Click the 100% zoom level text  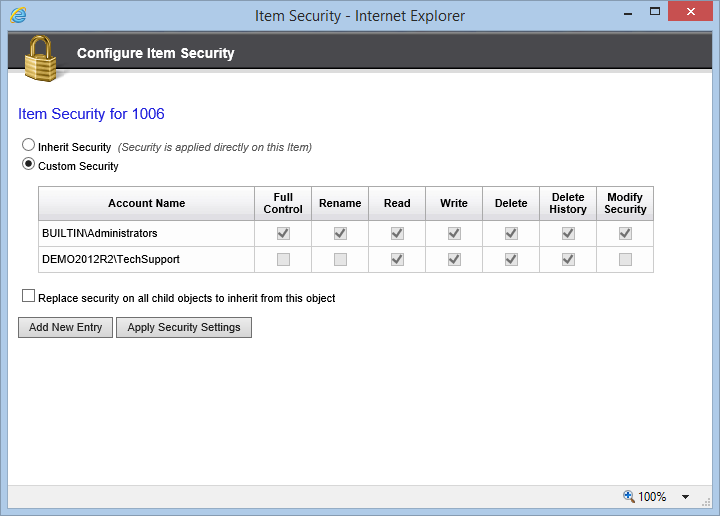pos(652,497)
